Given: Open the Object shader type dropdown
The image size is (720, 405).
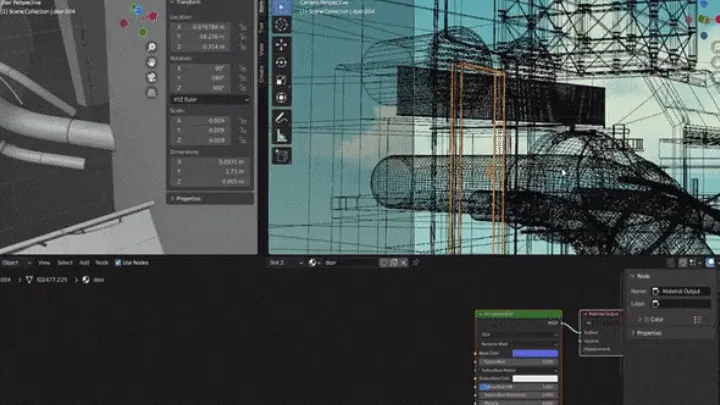Looking at the screenshot, I should (x=16, y=263).
